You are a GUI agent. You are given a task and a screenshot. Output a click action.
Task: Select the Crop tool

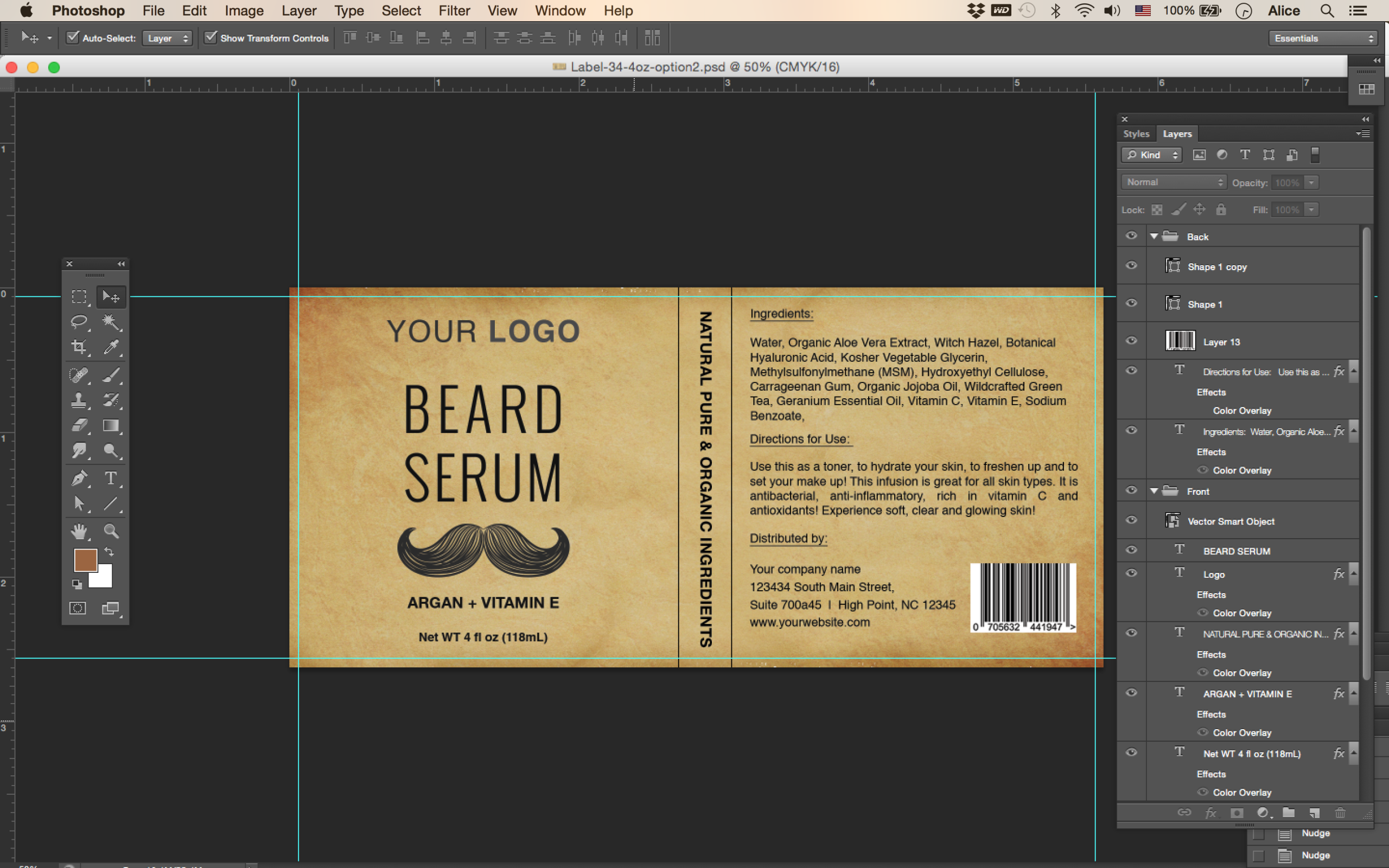point(79,347)
